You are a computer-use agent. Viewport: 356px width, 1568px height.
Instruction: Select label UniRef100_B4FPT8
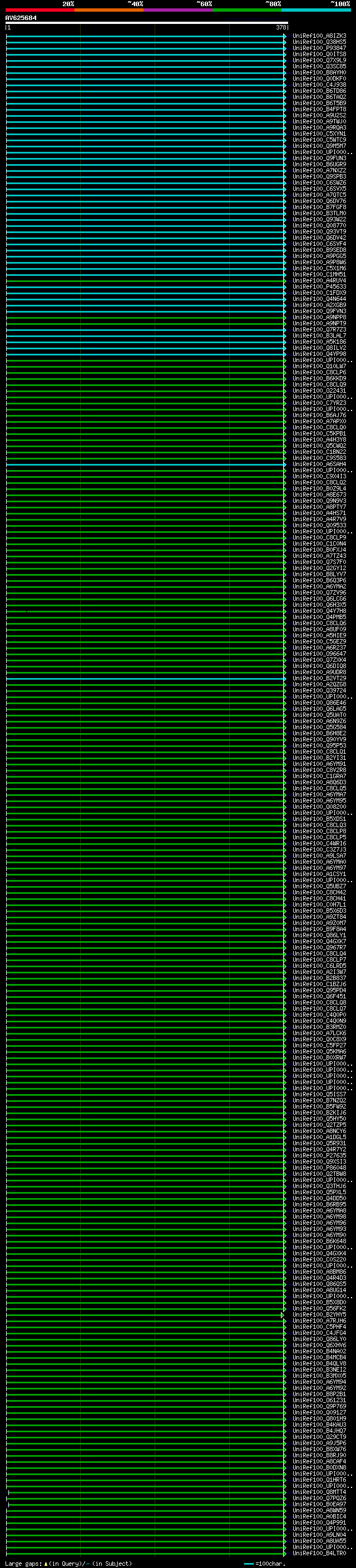(319, 110)
